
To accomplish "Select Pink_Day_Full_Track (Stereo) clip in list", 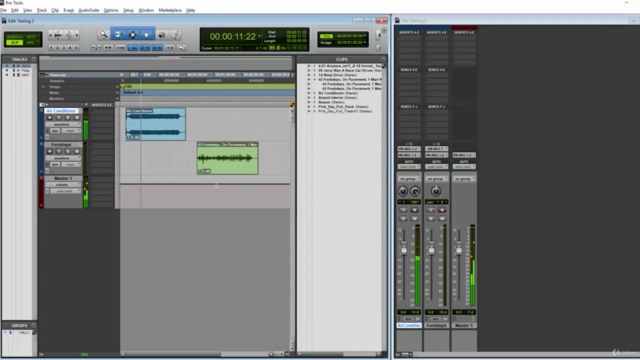I will coord(343,107).
